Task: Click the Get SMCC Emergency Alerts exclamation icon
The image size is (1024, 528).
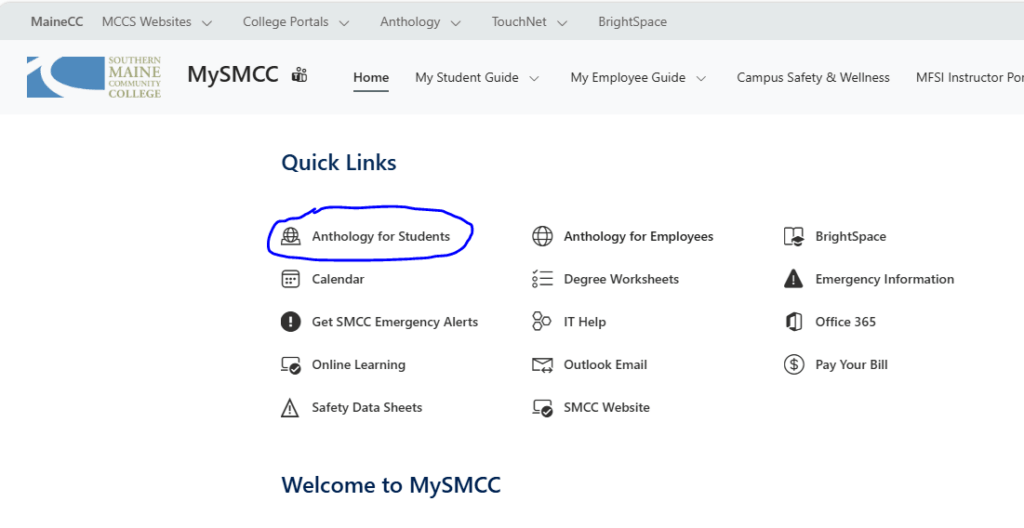Action: point(291,322)
